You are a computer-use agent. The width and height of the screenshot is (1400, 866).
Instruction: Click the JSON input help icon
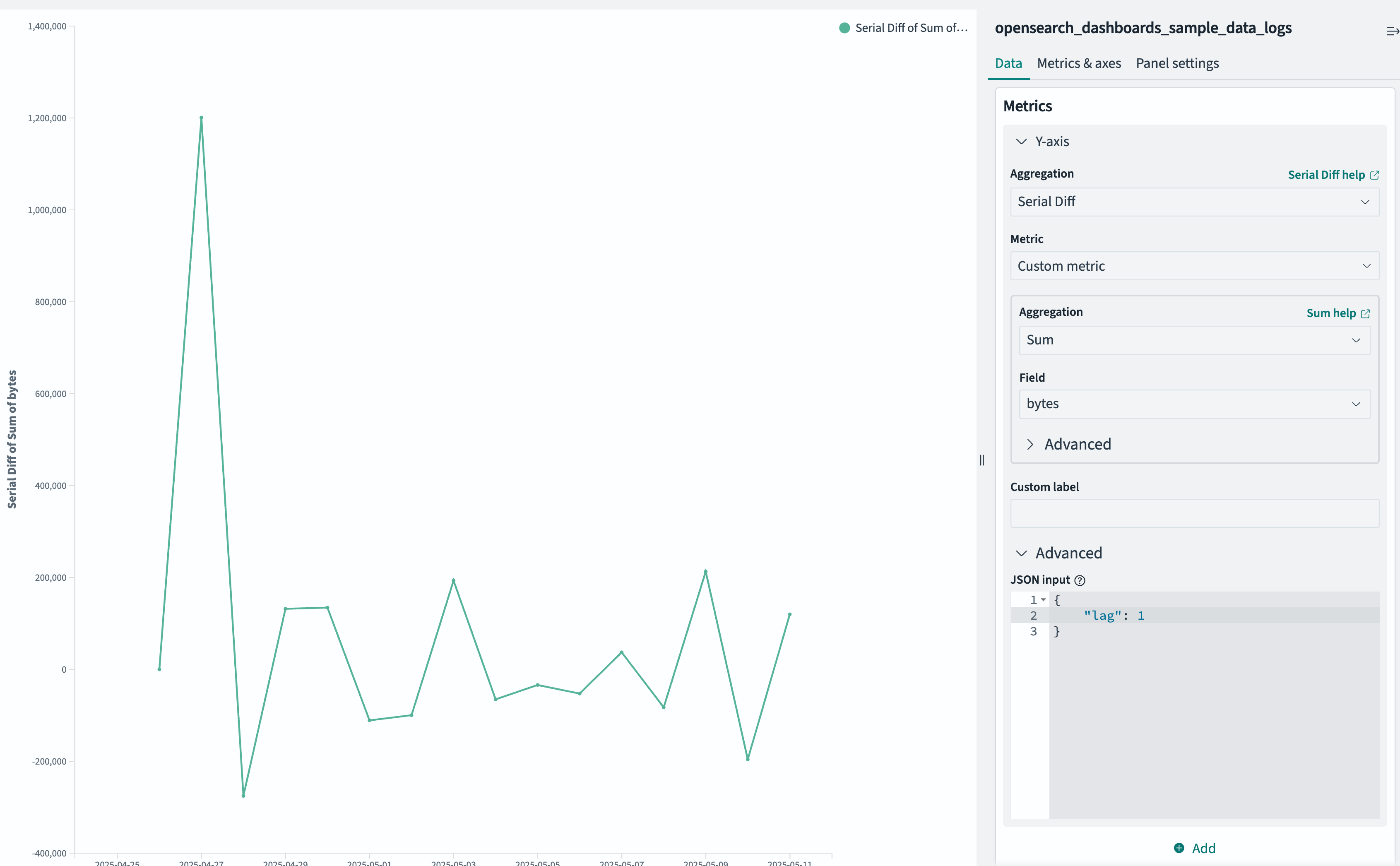coord(1080,580)
